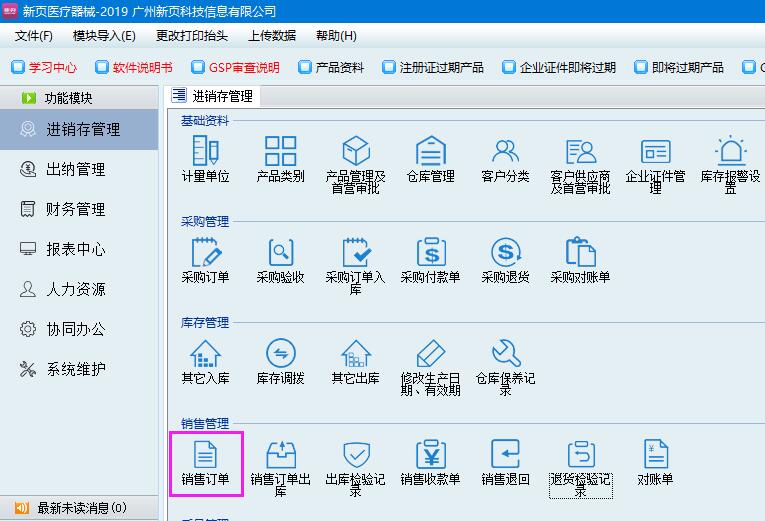Open the 文件(F) menu
Viewport: 765px width, 521px height.
[34, 36]
